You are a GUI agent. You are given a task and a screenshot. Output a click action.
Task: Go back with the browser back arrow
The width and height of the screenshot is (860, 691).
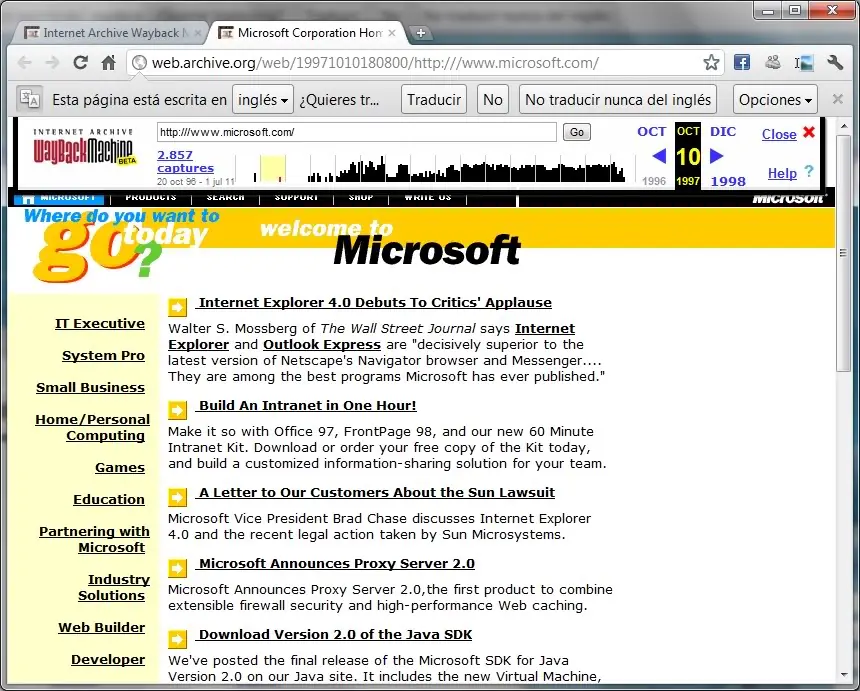coord(25,63)
